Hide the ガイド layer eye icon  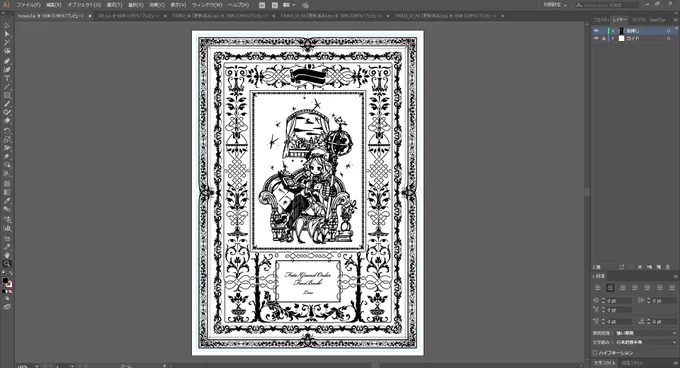[596, 38]
